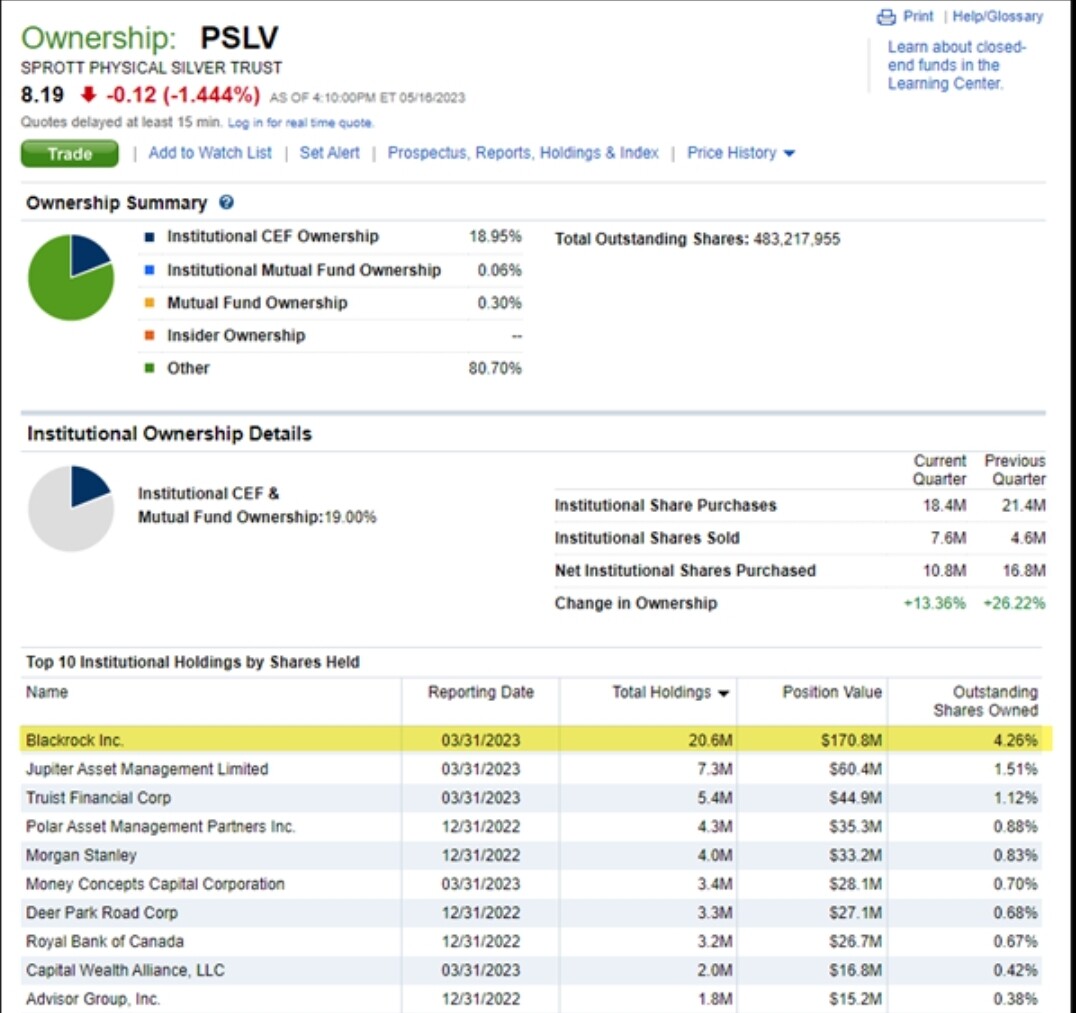
Task: Click the +13.36% Change in Ownership value
Action: [x=935, y=603]
